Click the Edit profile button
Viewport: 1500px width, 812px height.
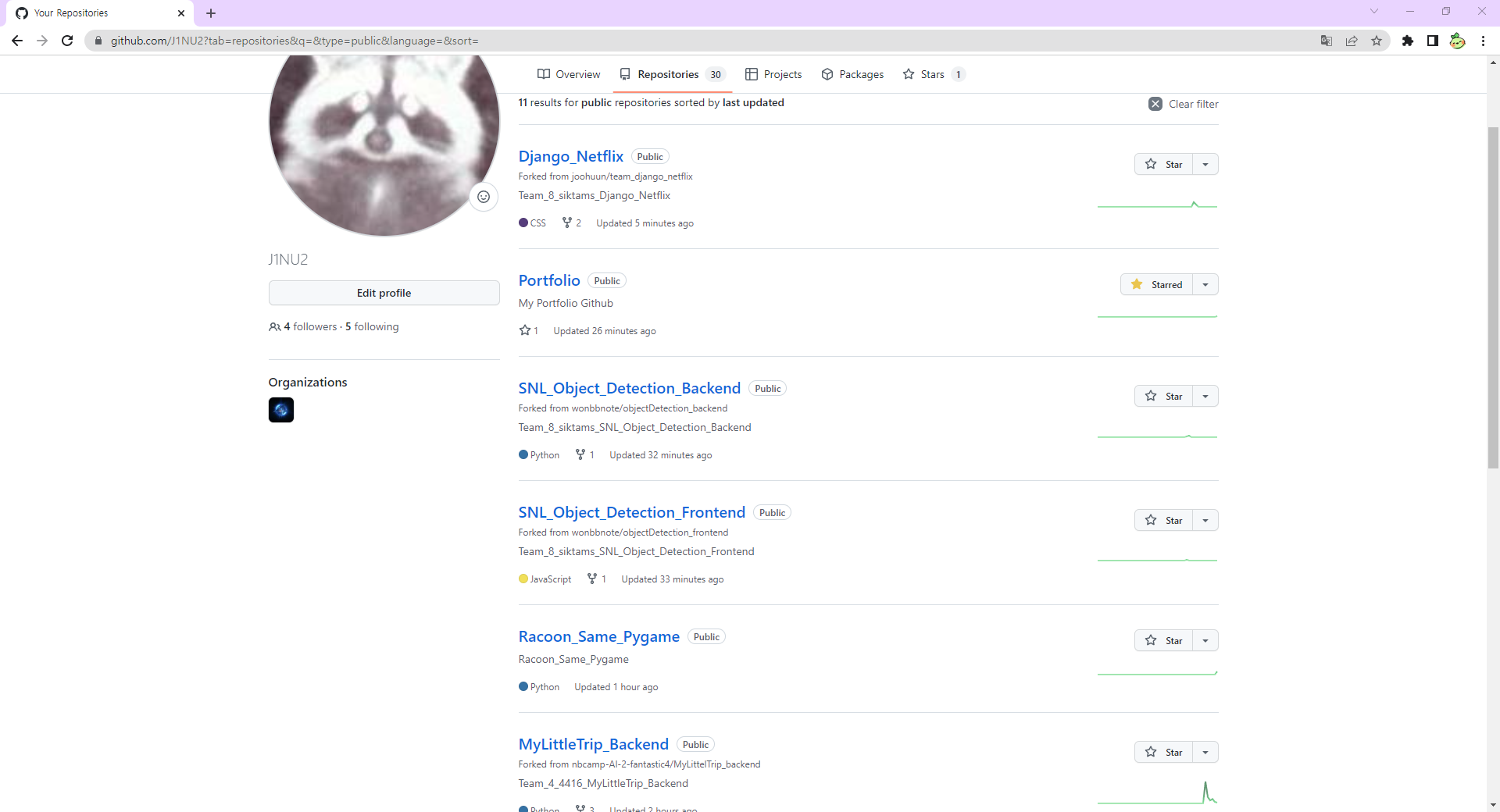pos(384,293)
